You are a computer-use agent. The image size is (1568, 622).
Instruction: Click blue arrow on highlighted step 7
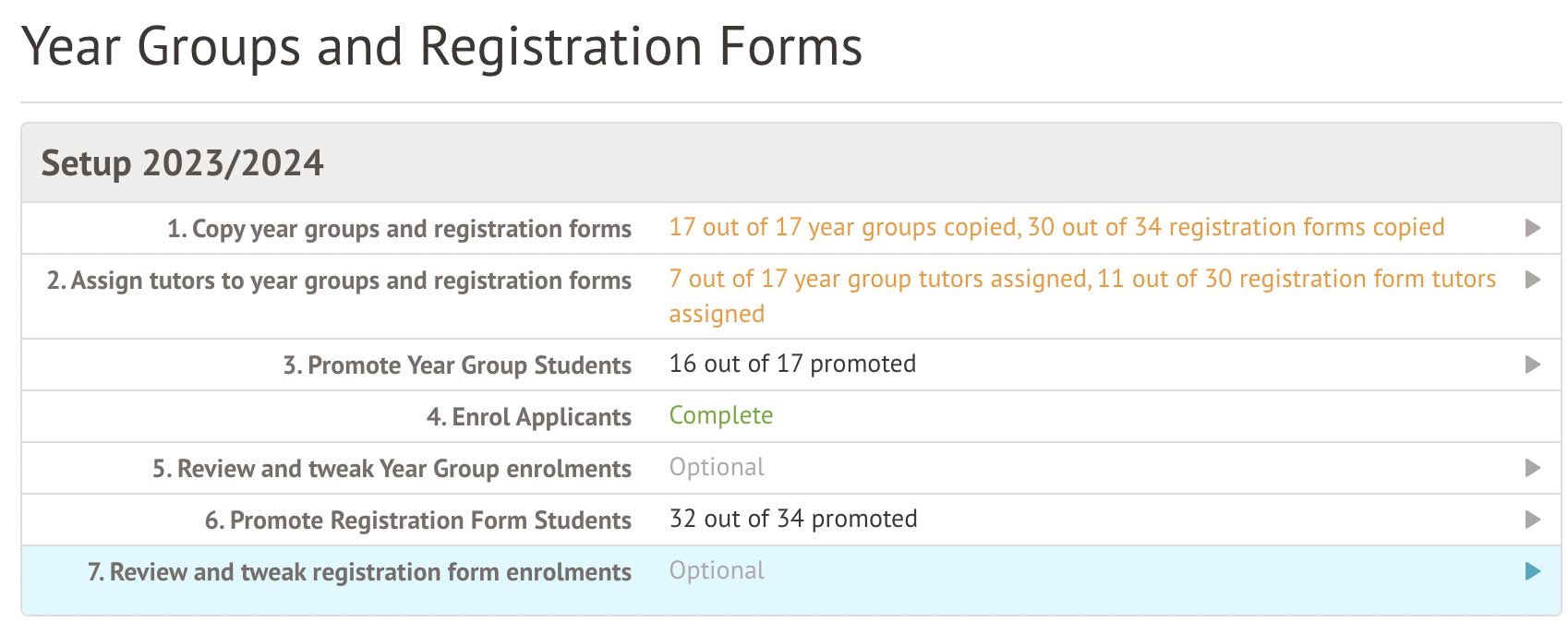pos(1532,571)
